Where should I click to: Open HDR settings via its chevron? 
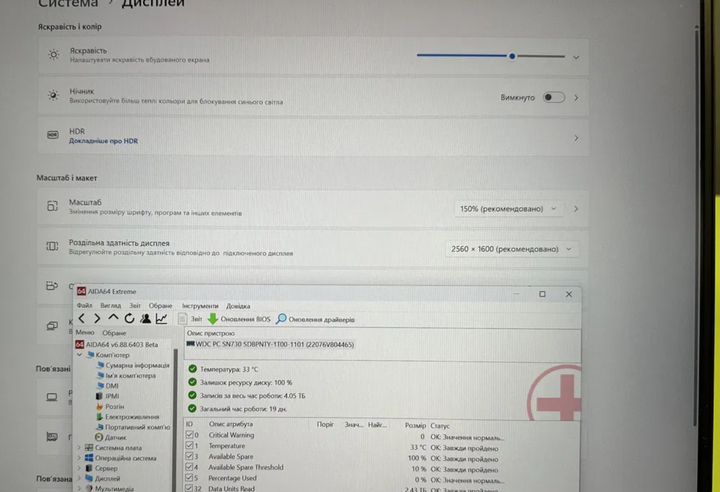(x=576, y=138)
